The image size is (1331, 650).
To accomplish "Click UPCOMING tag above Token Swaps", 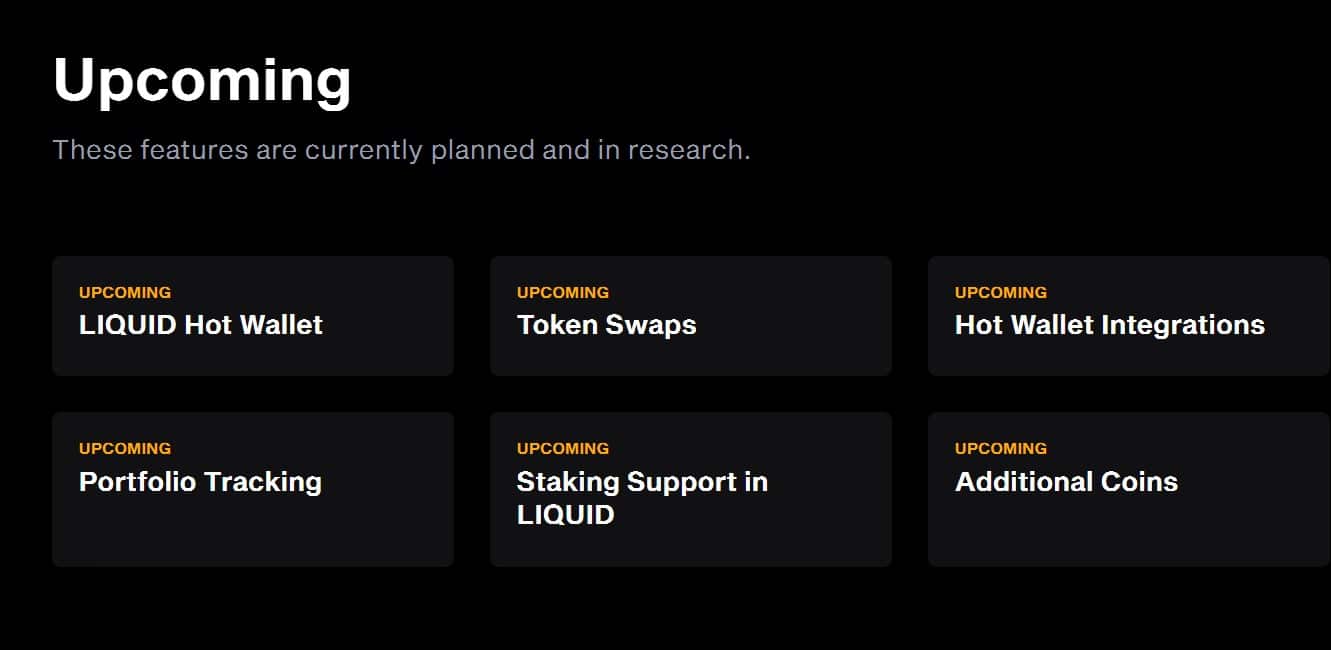I will click(x=563, y=292).
